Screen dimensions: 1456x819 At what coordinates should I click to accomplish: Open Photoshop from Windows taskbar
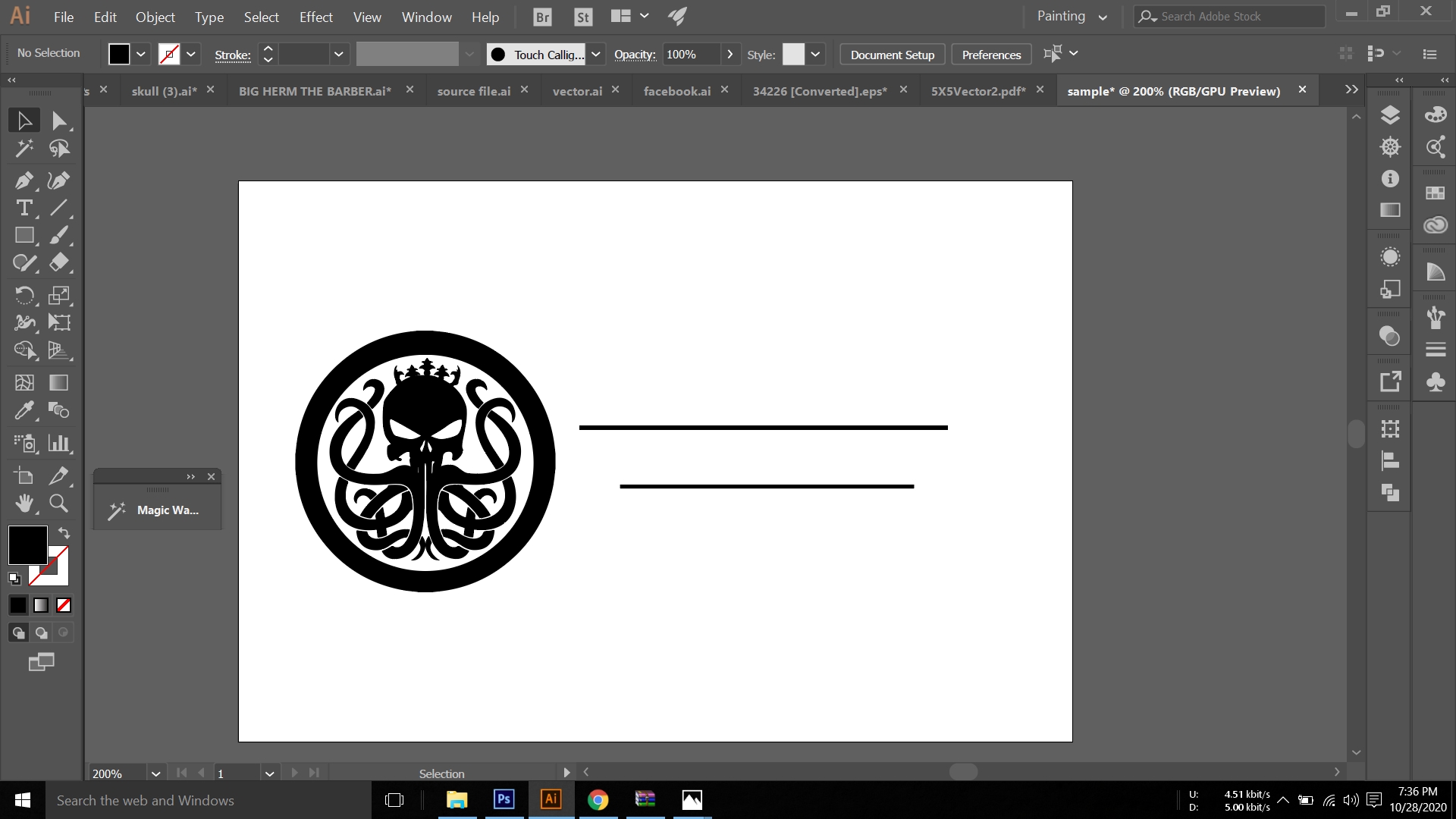click(504, 799)
